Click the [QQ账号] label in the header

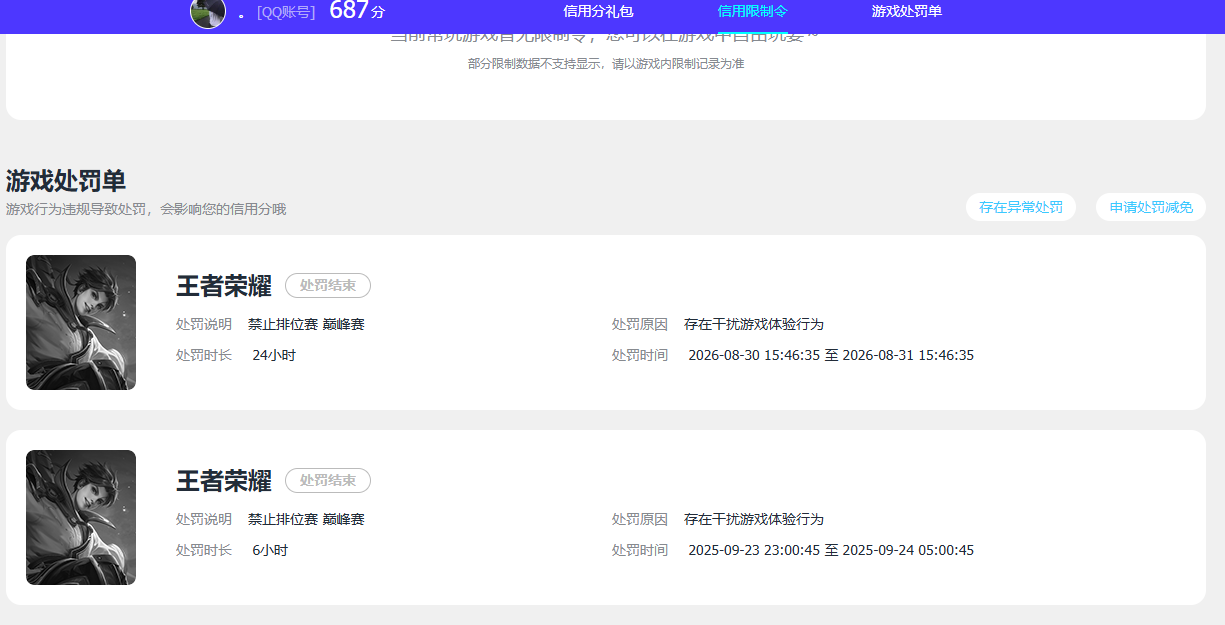[x=286, y=12]
